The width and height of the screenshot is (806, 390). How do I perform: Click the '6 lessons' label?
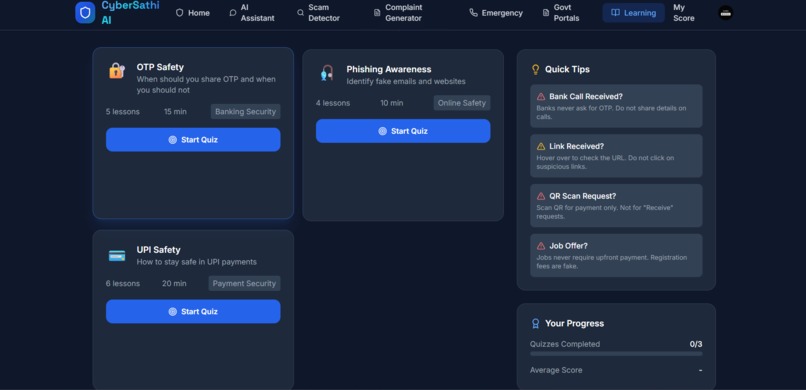(x=122, y=283)
